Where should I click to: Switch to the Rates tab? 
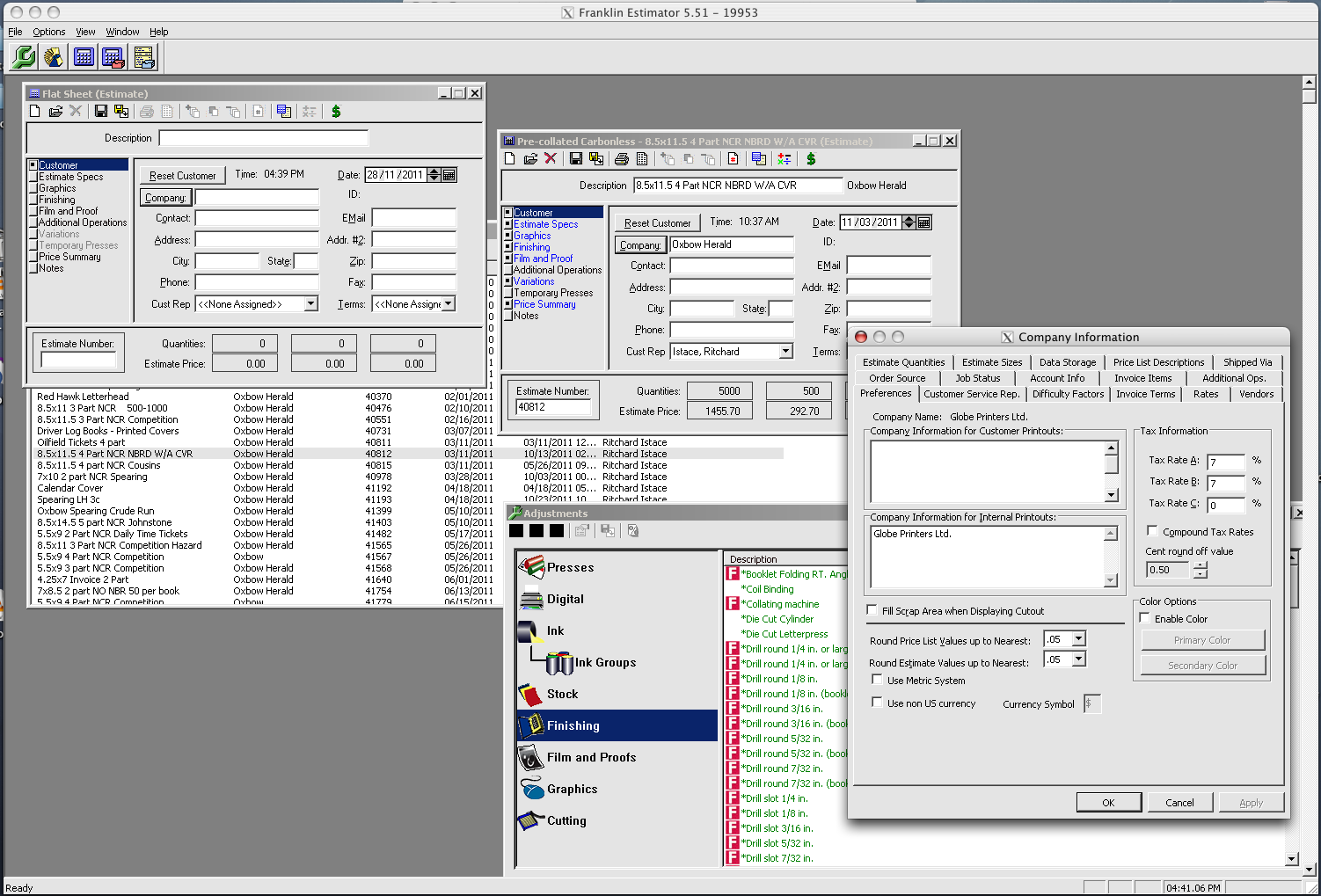click(1206, 394)
